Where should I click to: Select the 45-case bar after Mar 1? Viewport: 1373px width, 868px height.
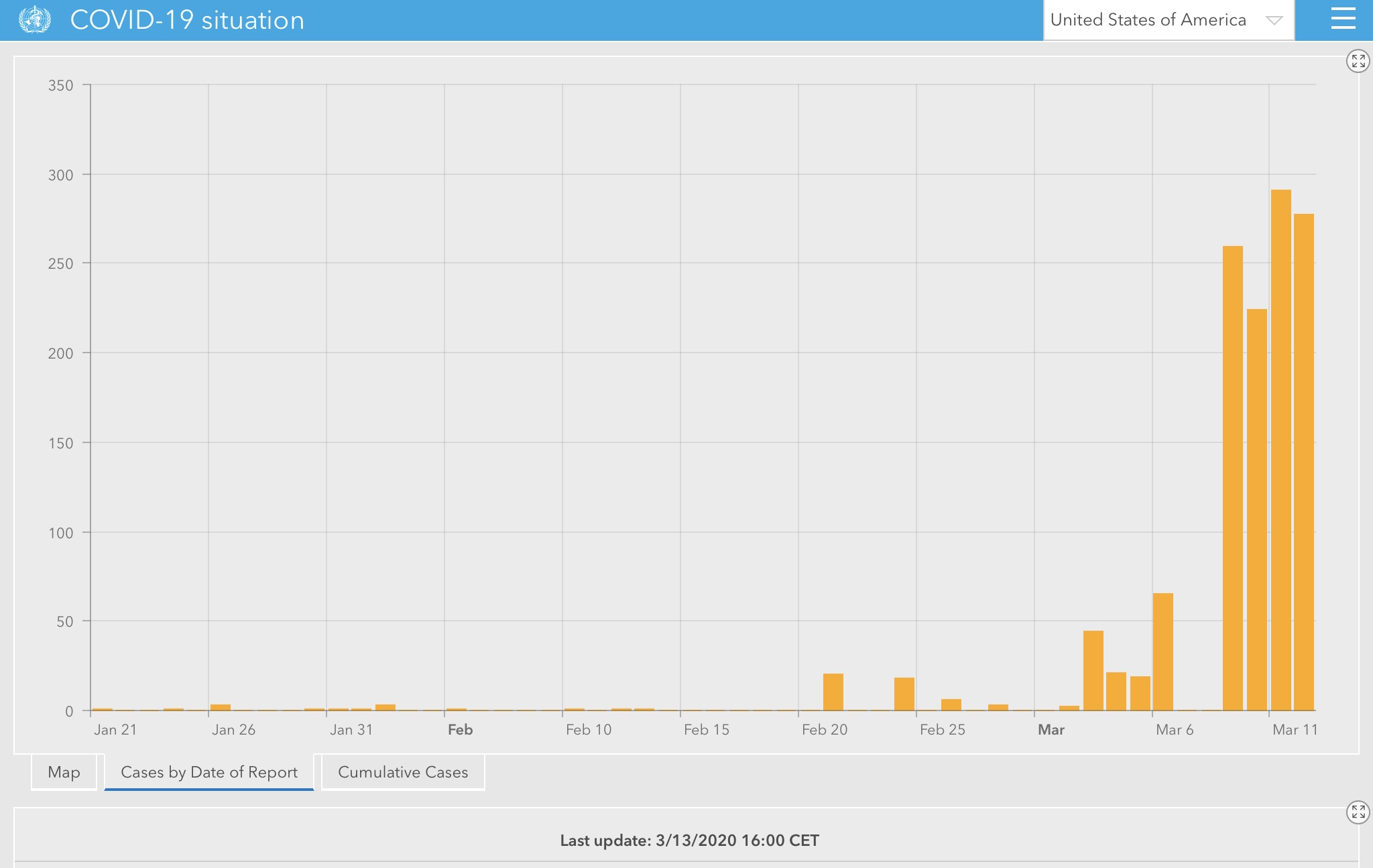1093,670
